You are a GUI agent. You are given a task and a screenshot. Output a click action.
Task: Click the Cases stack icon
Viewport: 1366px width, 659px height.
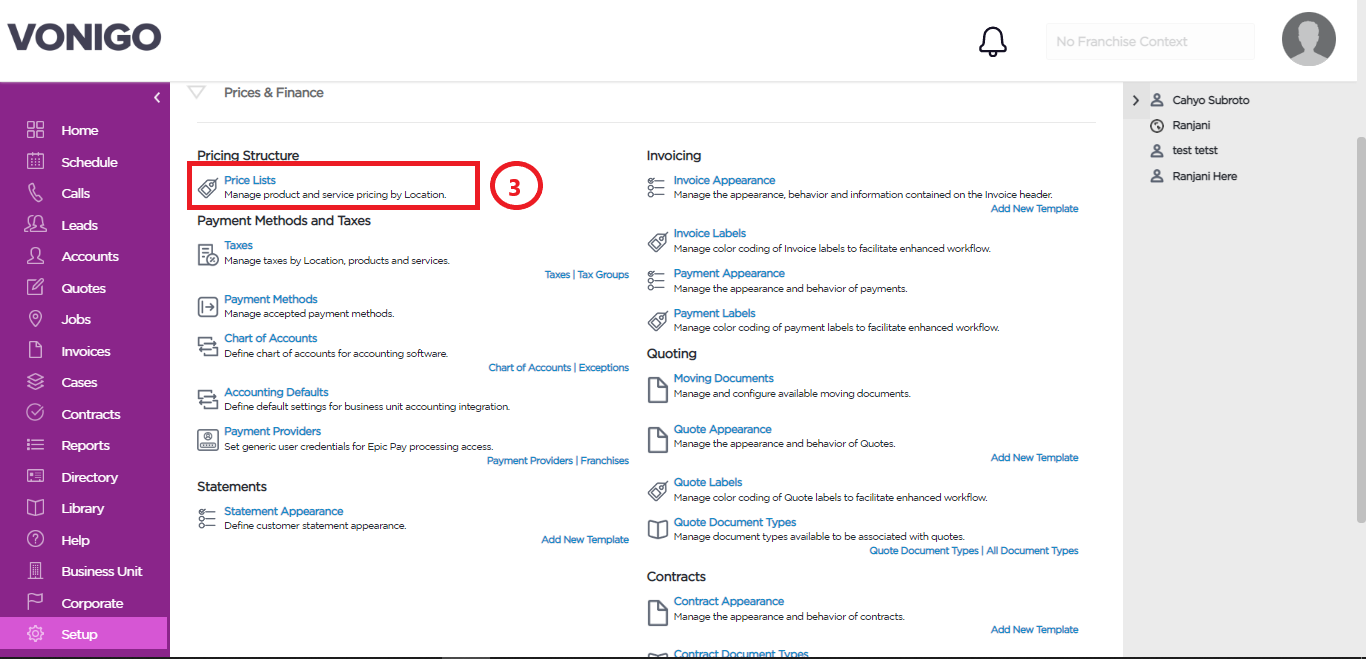click(36, 382)
